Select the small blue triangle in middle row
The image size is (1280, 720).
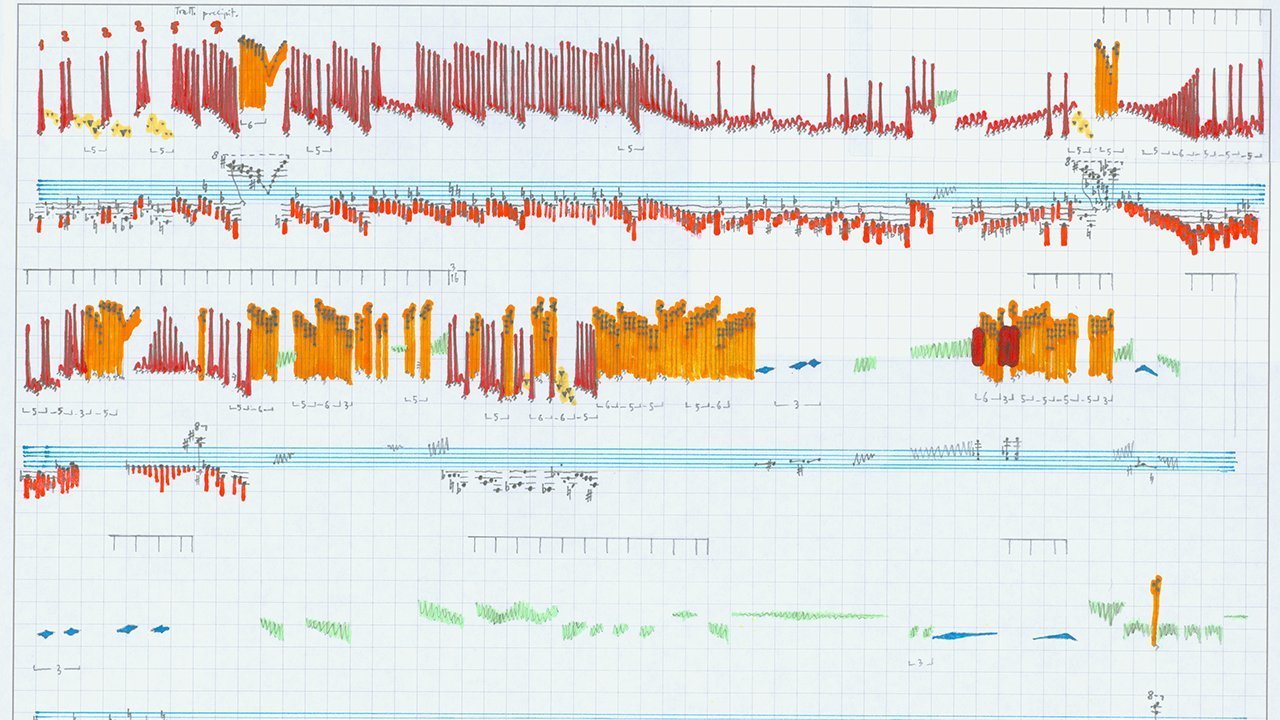(1146, 370)
